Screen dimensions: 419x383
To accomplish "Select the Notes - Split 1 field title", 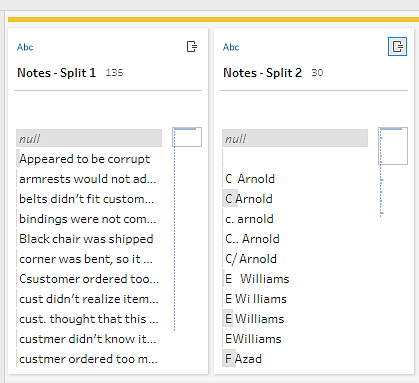I will coord(56,73).
